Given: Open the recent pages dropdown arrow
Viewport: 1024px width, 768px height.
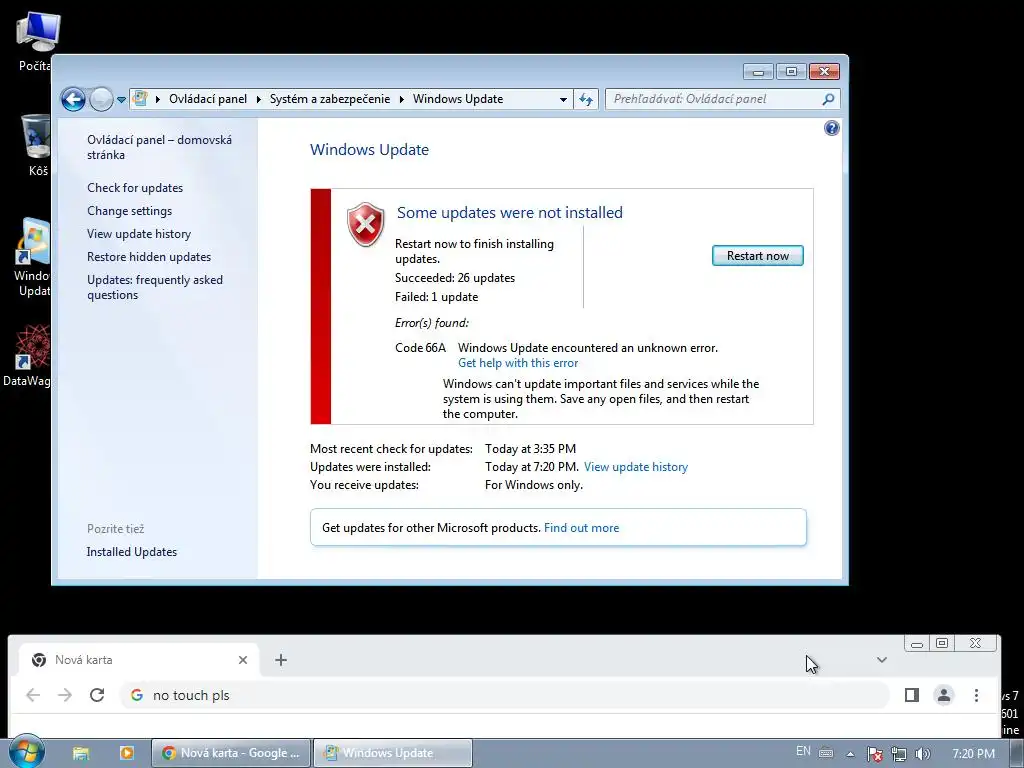Looking at the screenshot, I should [x=121, y=100].
